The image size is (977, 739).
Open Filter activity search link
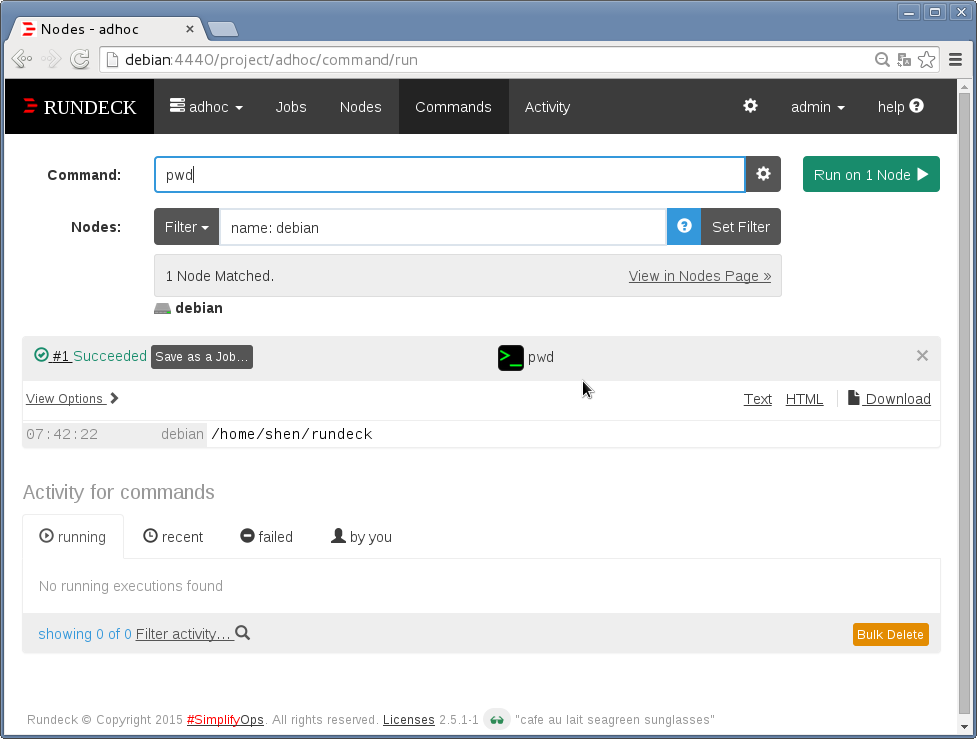pyautogui.click(x=193, y=634)
